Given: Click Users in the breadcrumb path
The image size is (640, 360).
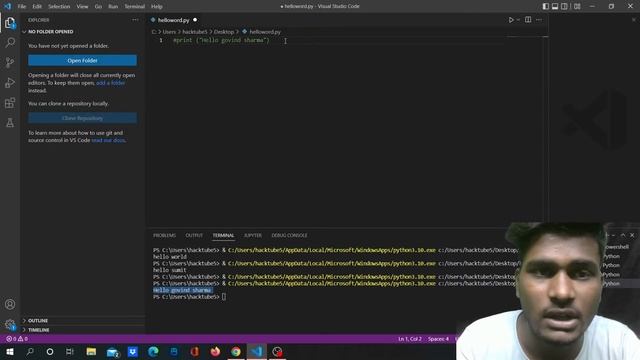Looking at the screenshot, I should (169, 31).
